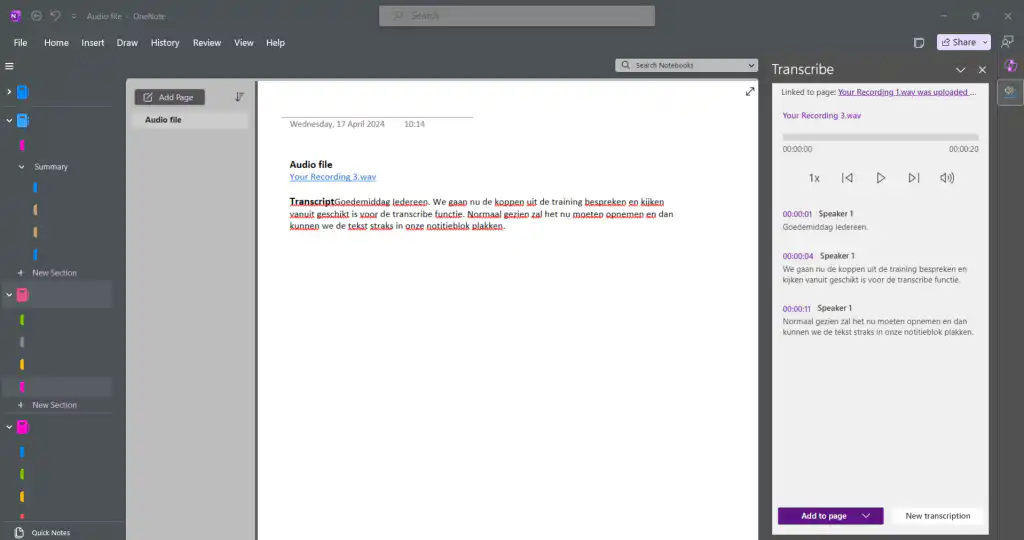
Task: Start a New transcription
Action: (937, 516)
